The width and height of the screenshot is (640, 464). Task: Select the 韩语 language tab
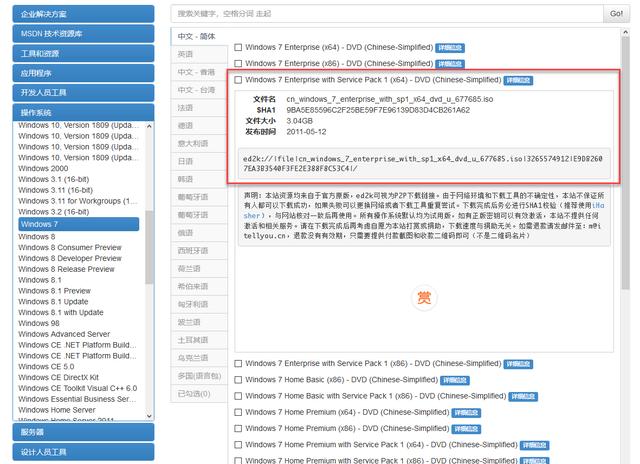click(x=199, y=179)
